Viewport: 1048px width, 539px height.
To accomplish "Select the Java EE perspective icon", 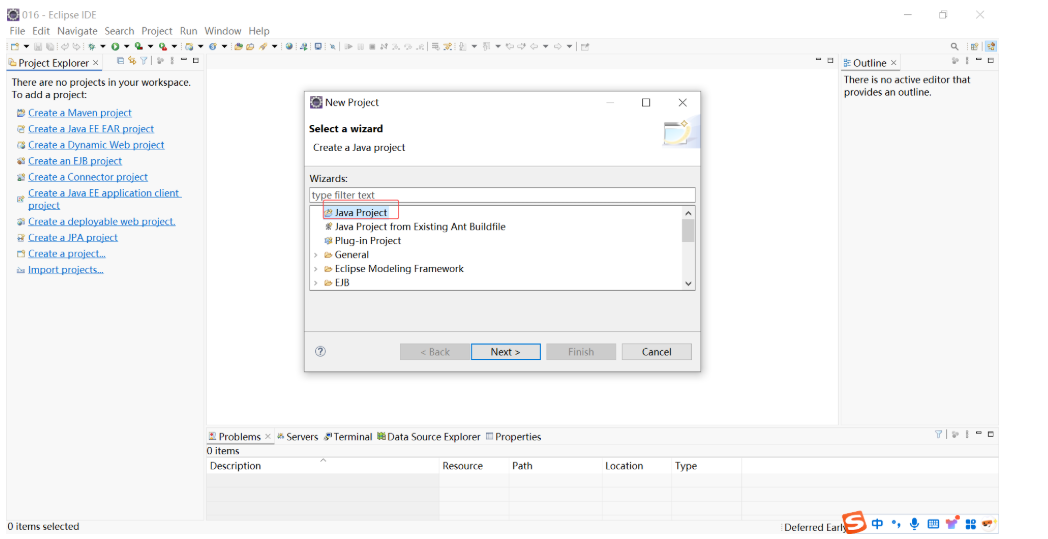I will pyautogui.click(x=991, y=46).
